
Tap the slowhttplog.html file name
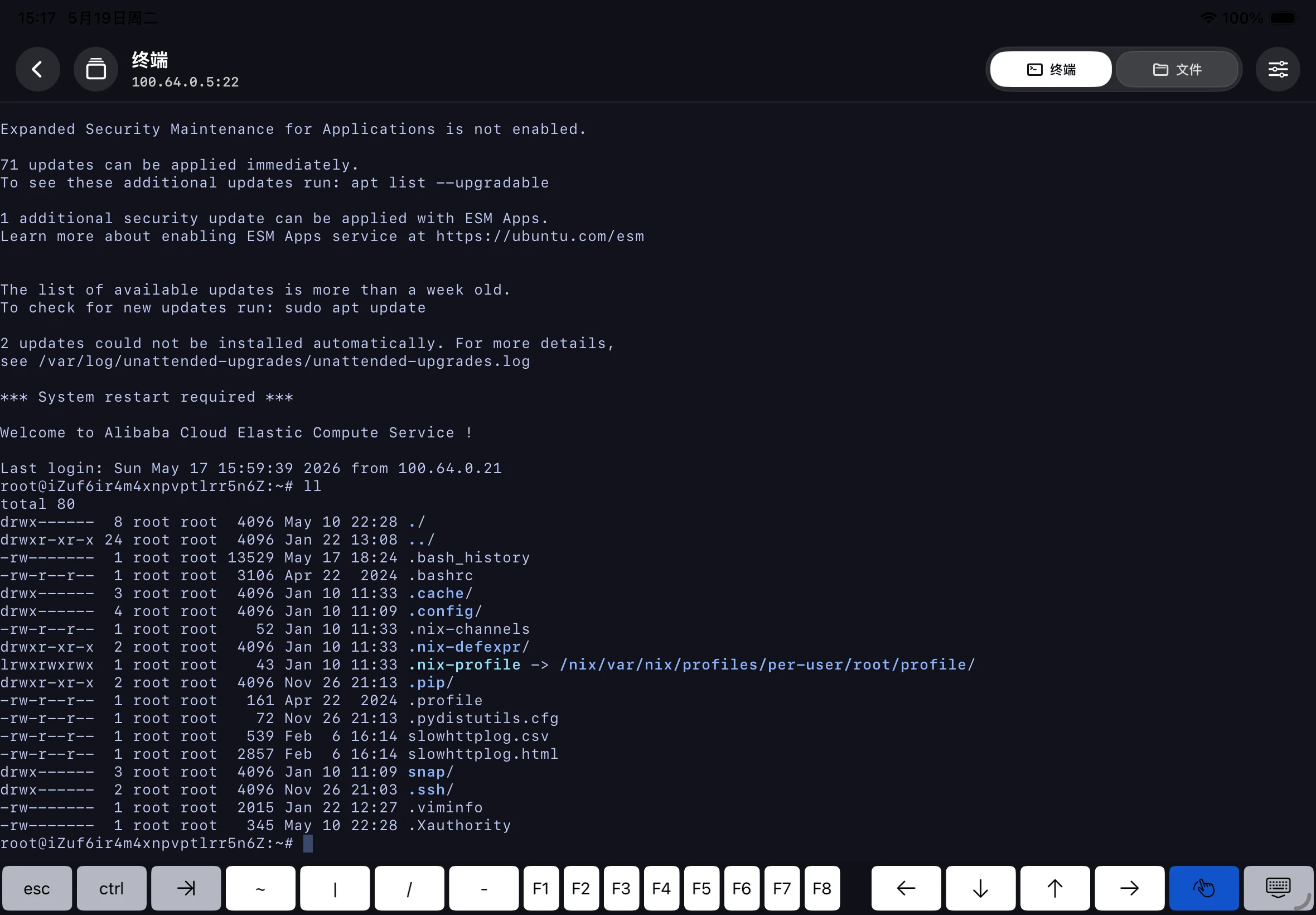coord(483,753)
